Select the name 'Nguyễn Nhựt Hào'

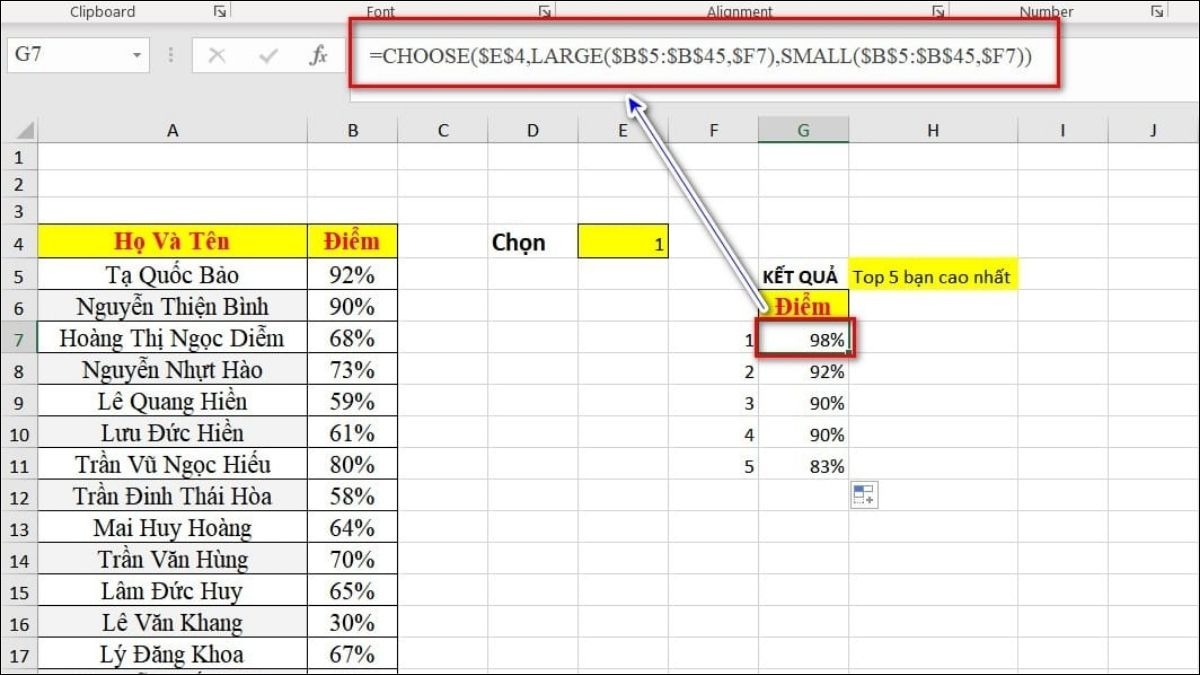(173, 370)
